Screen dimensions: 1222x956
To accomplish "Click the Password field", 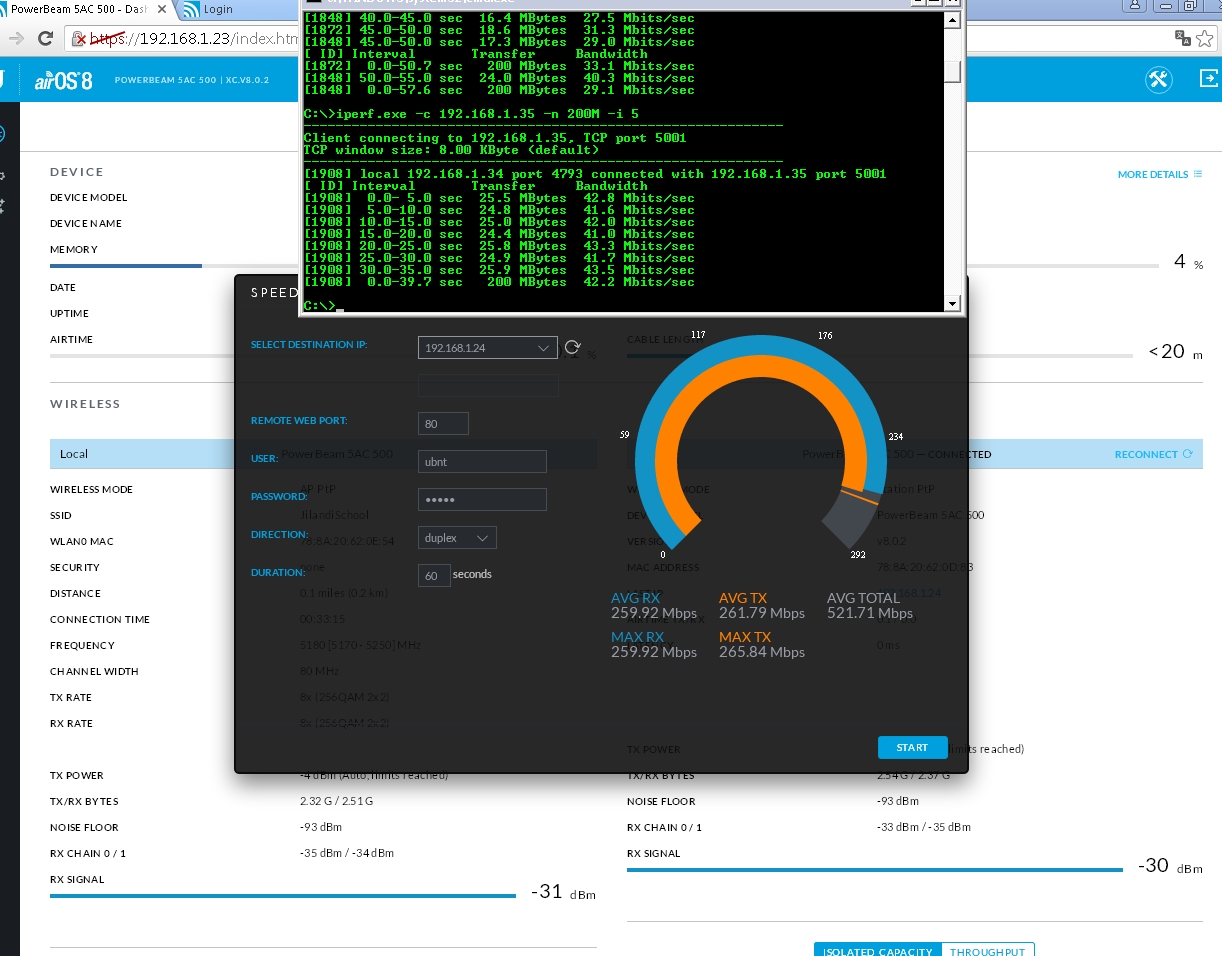I will click(x=482, y=499).
